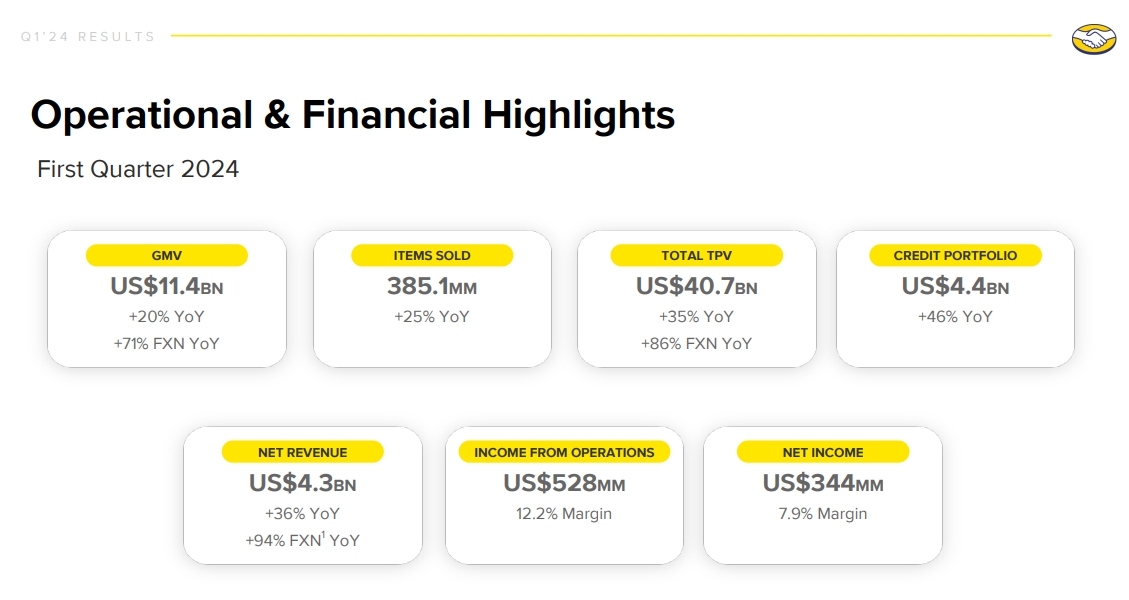The image size is (1129, 600).
Task: Click the 385.1MM items sold figure
Action: (x=432, y=287)
